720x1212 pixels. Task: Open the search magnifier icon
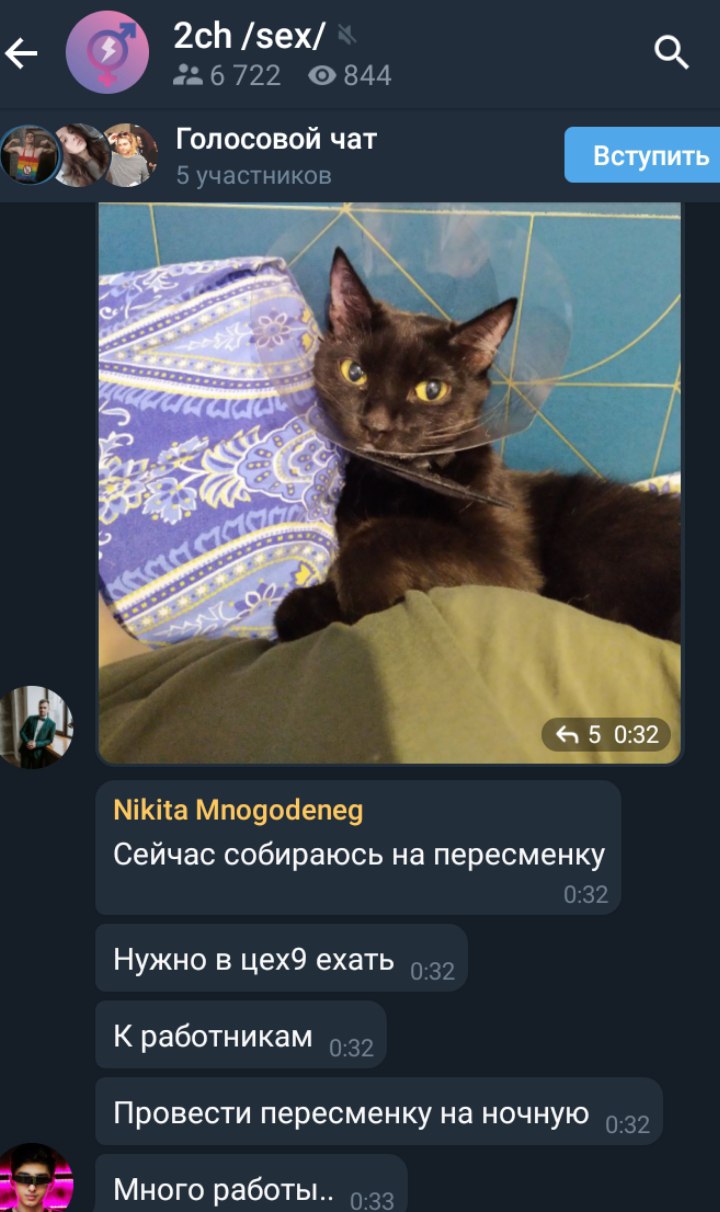point(672,51)
